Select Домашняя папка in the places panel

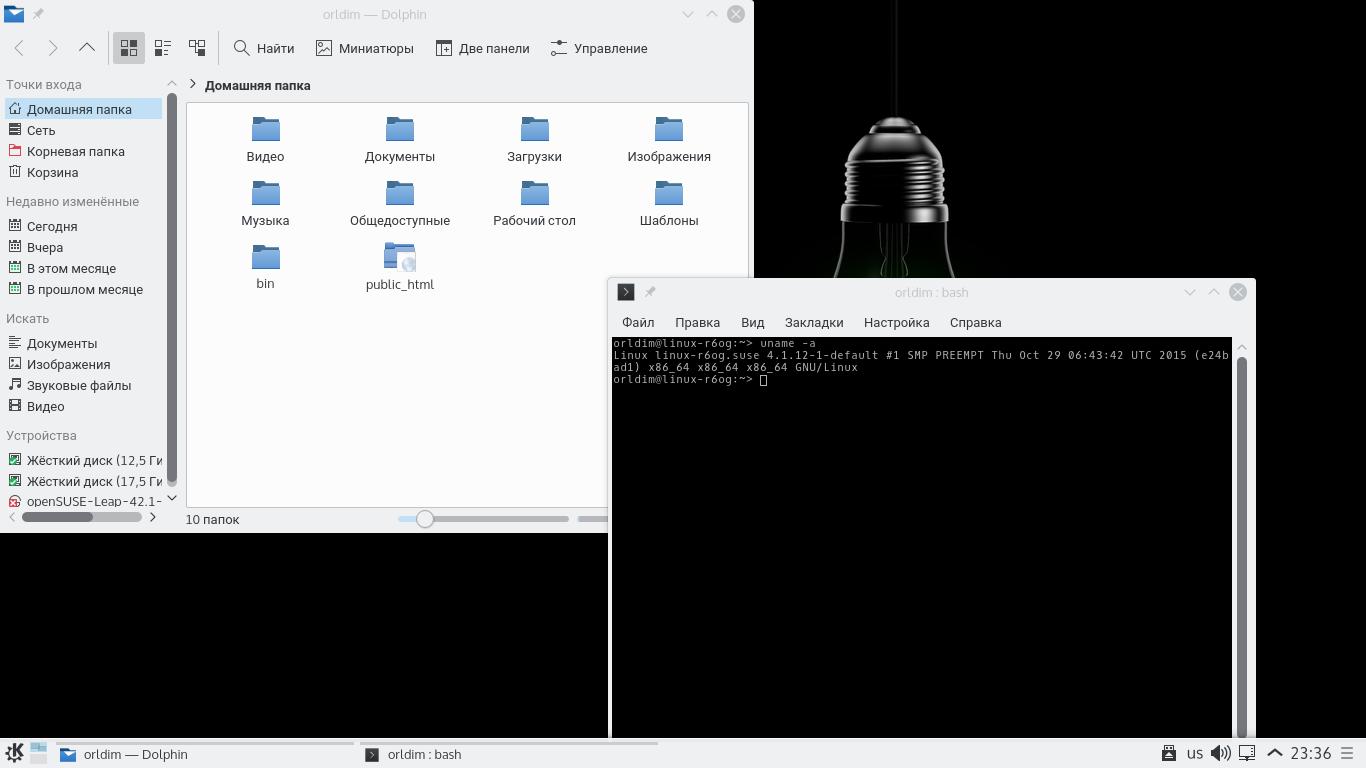coord(83,109)
